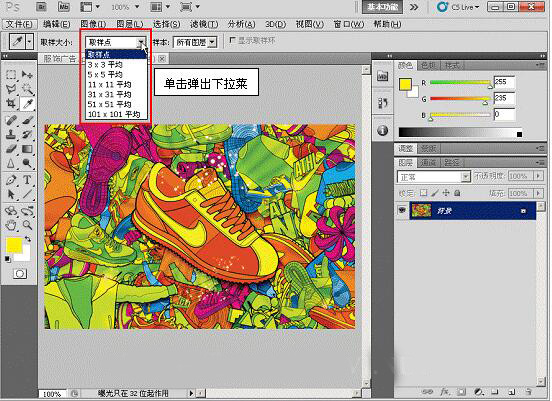The width and height of the screenshot is (552, 401).
Task: Select the Move tool
Action: (27, 74)
